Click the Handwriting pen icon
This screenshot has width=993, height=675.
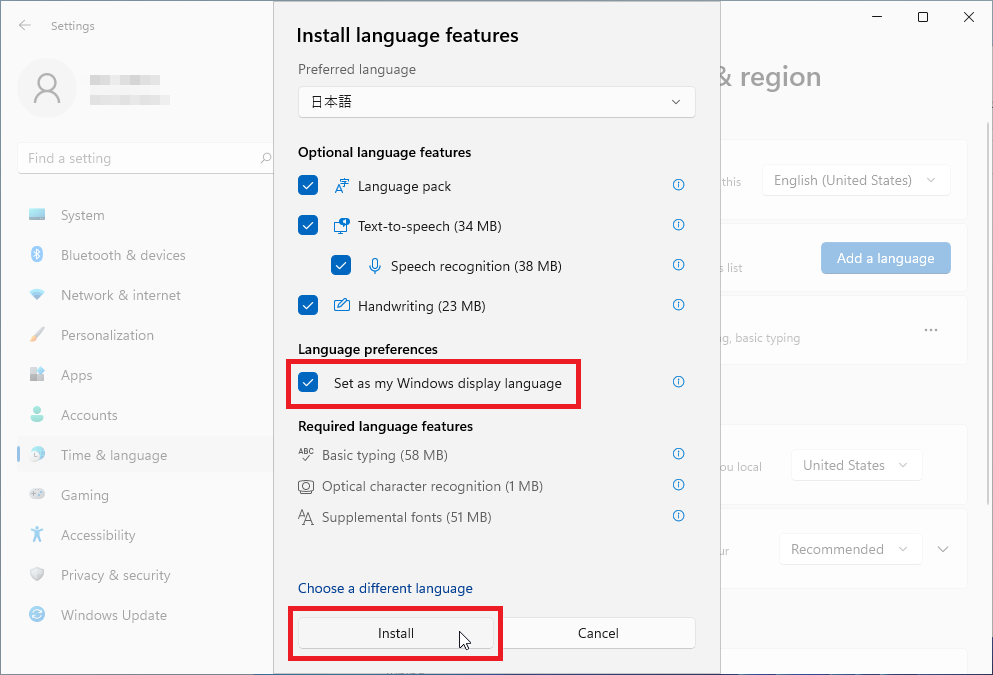pos(341,305)
